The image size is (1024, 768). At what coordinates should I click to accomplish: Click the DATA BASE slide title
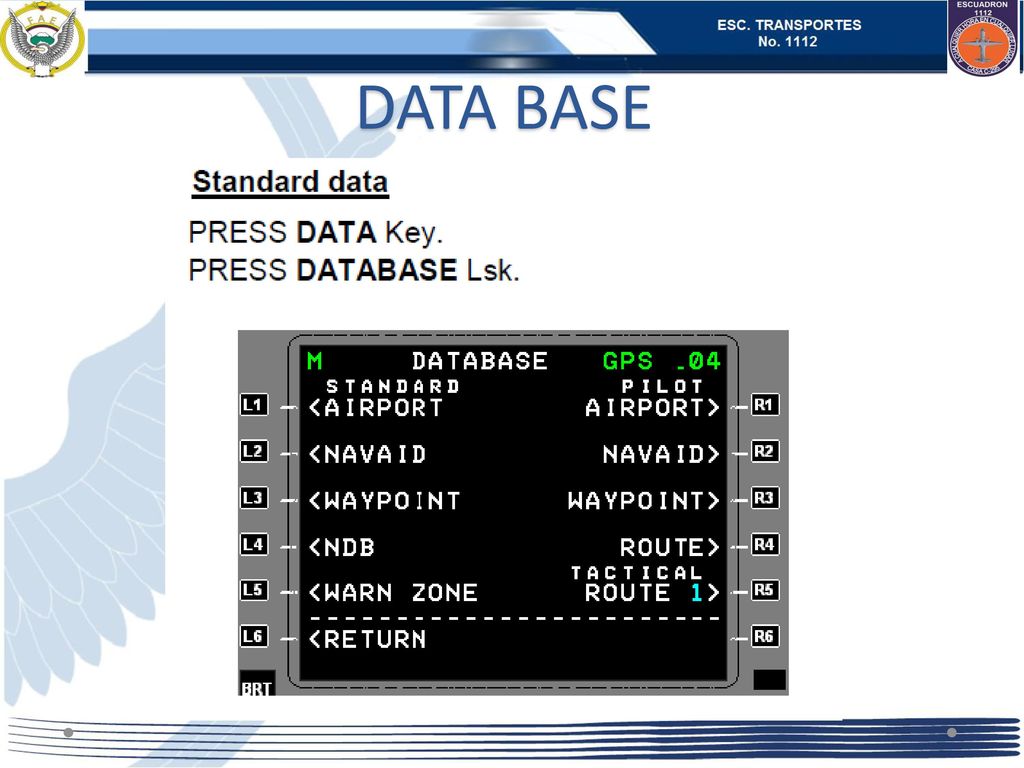click(504, 108)
